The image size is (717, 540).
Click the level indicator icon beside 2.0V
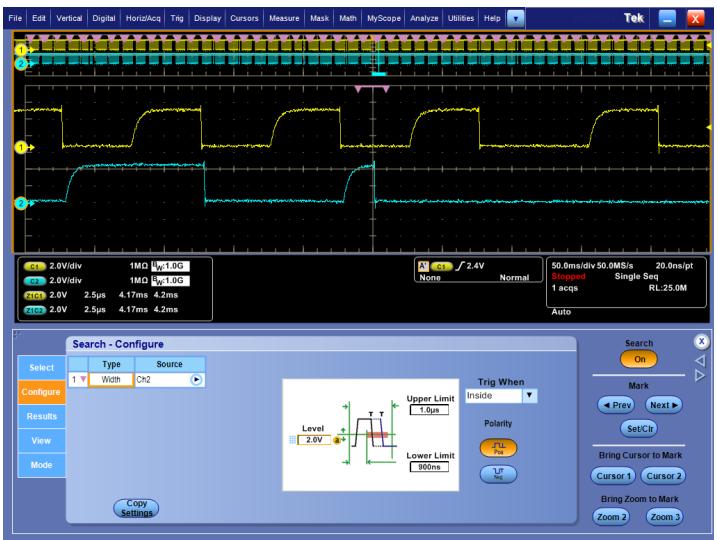[x=337, y=440]
